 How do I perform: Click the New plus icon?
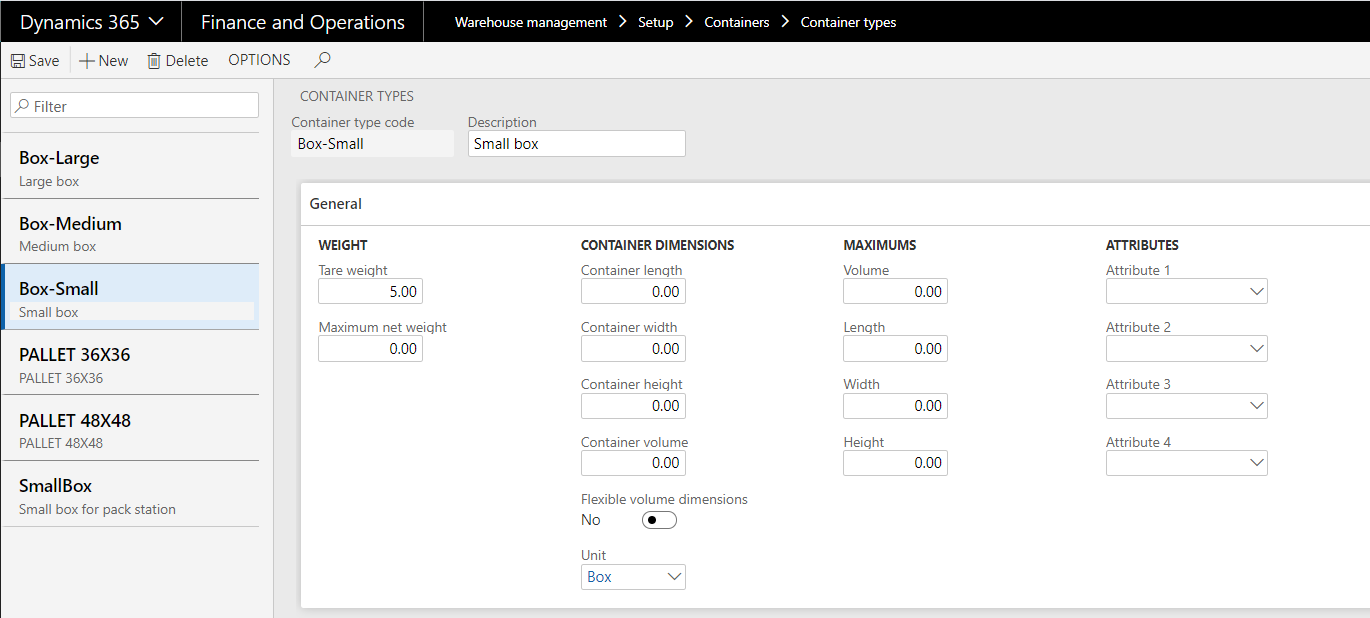click(87, 61)
